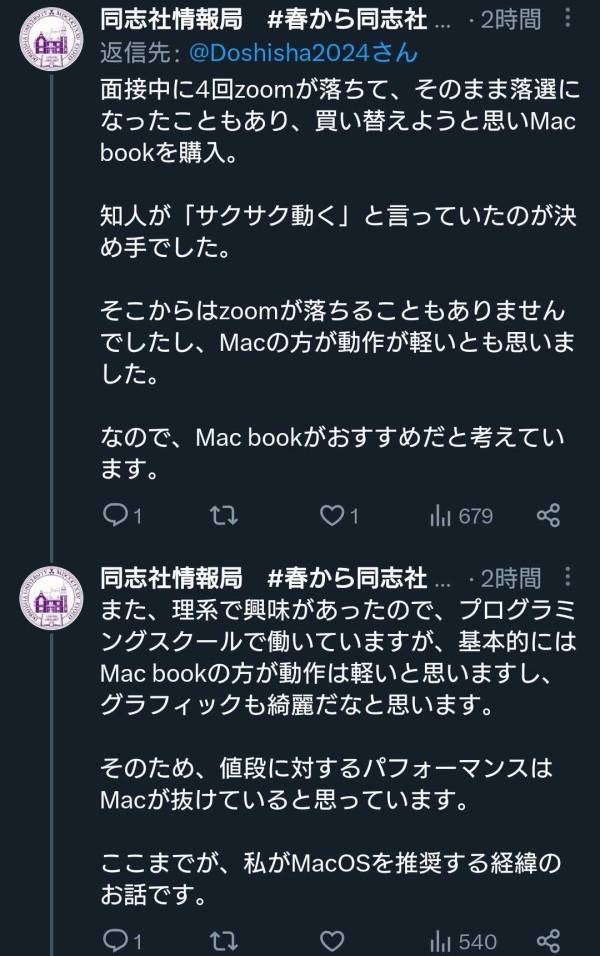Reply to the first tweet about Zoom crashing
600x956 pixels.
[x=117, y=515]
